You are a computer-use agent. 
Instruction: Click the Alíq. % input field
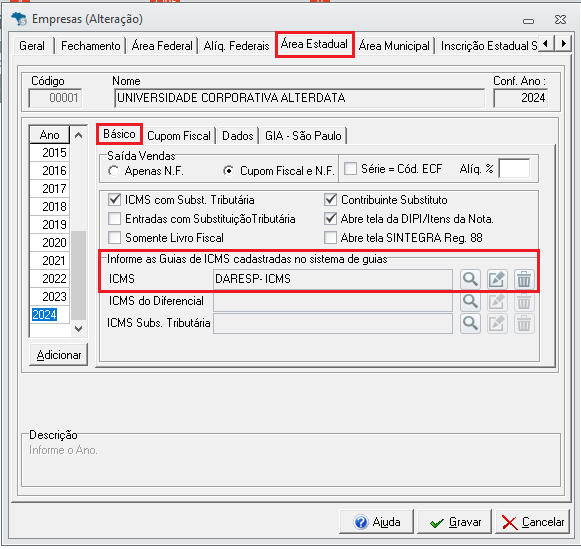[x=514, y=169]
